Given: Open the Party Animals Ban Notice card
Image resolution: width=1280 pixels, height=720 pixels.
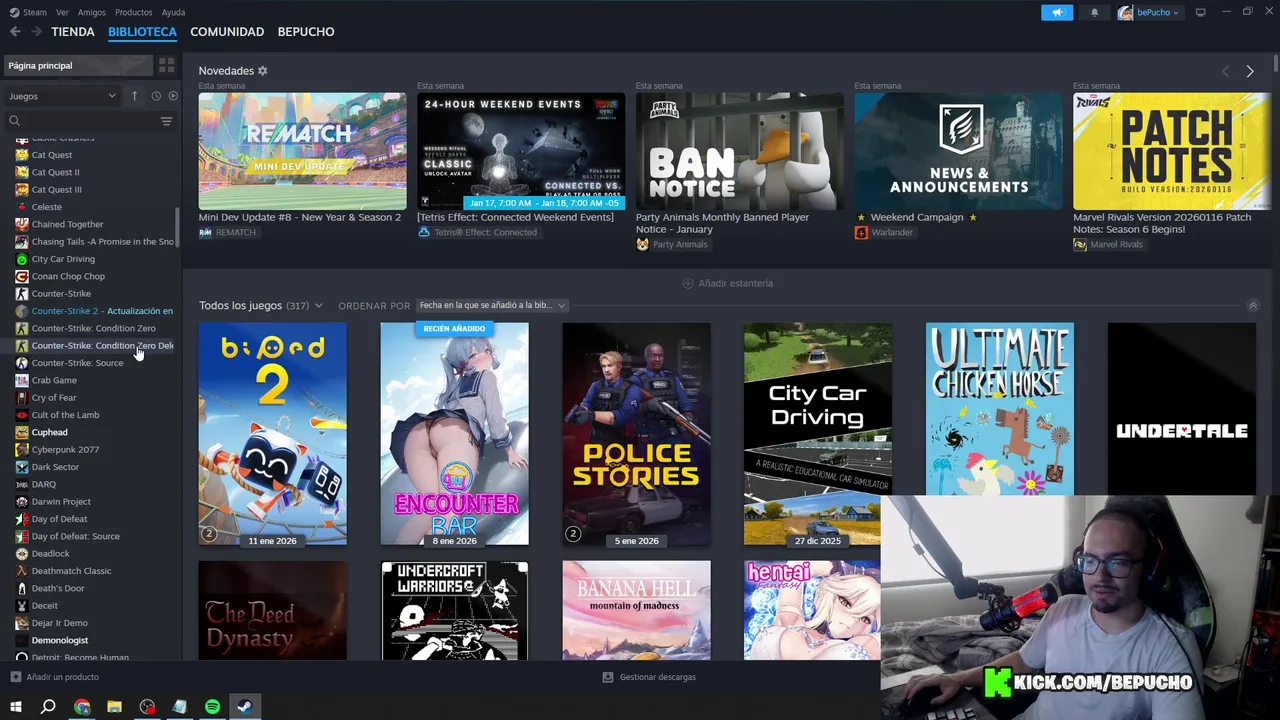Looking at the screenshot, I should (739, 151).
